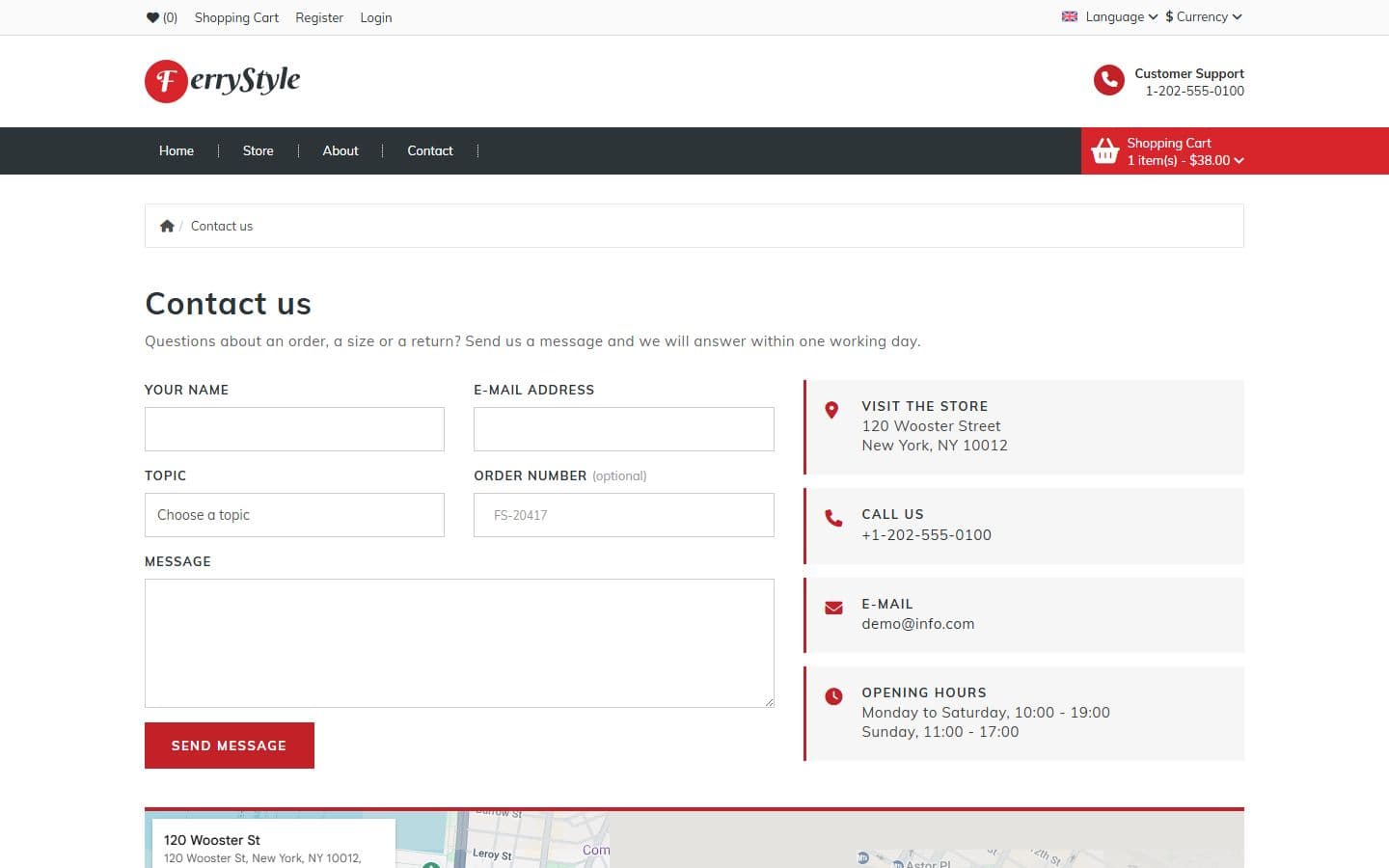Click the breadcrumb home icon
Image resolution: width=1389 pixels, height=868 pixels.
[x=167, y=226]
